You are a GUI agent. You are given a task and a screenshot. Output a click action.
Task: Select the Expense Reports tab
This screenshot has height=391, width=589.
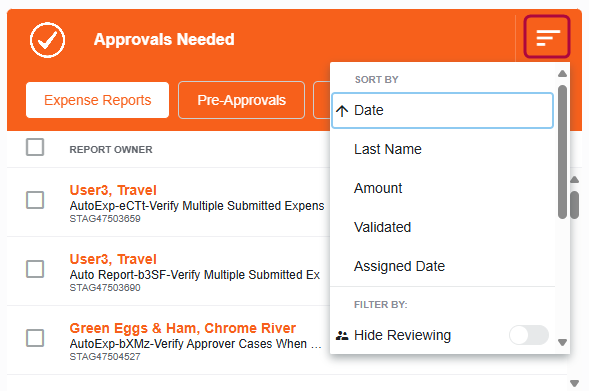(97, 100)
